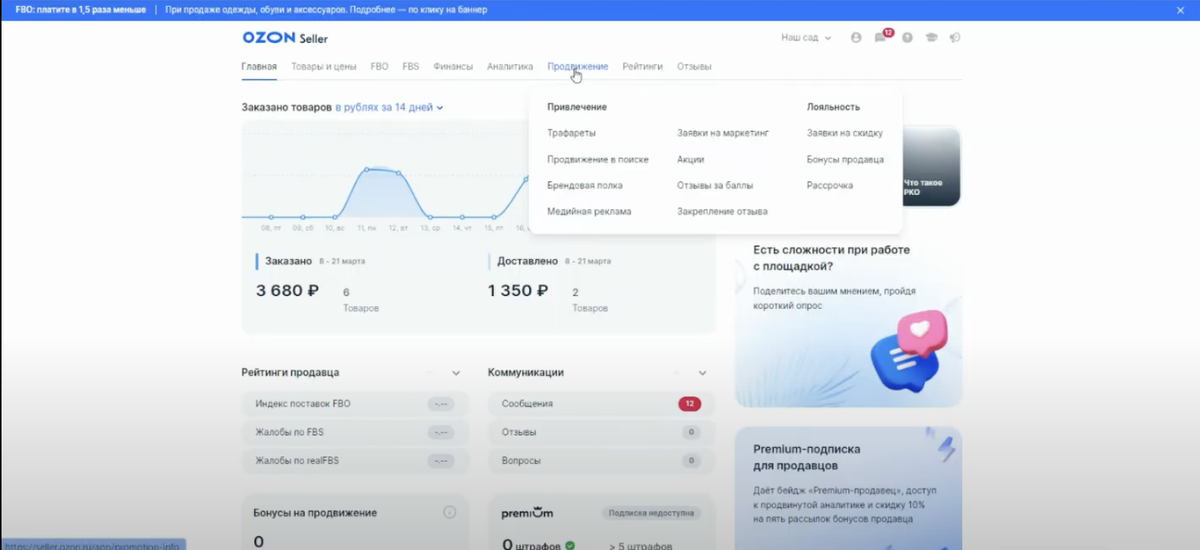Open the FBS tab

pos(411,67)
